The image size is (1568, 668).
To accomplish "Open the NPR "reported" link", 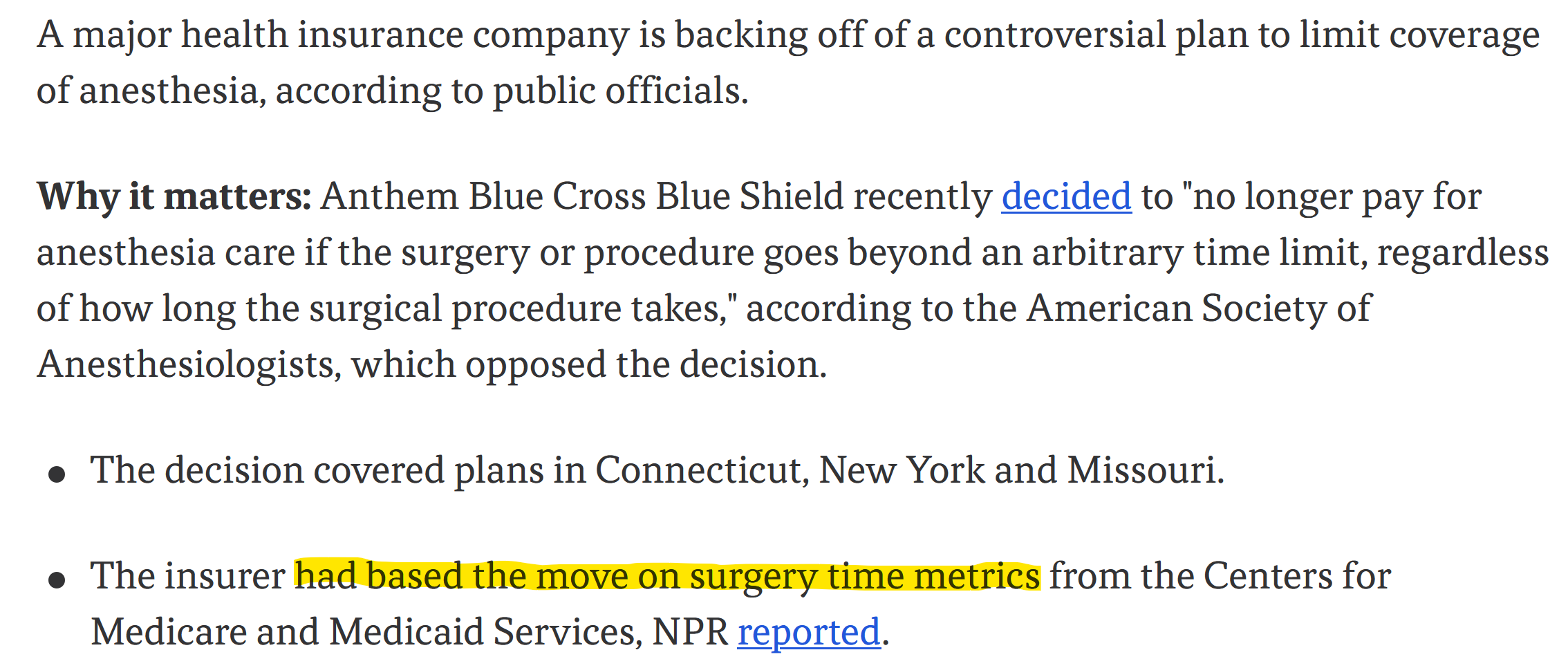I will coord(809,633).
